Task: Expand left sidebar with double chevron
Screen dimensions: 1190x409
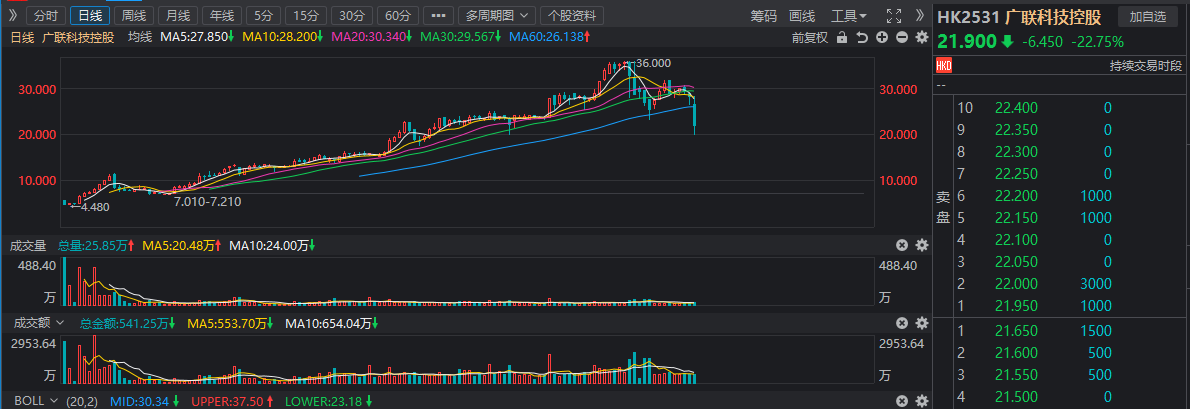Action: [x=12, y=16]
